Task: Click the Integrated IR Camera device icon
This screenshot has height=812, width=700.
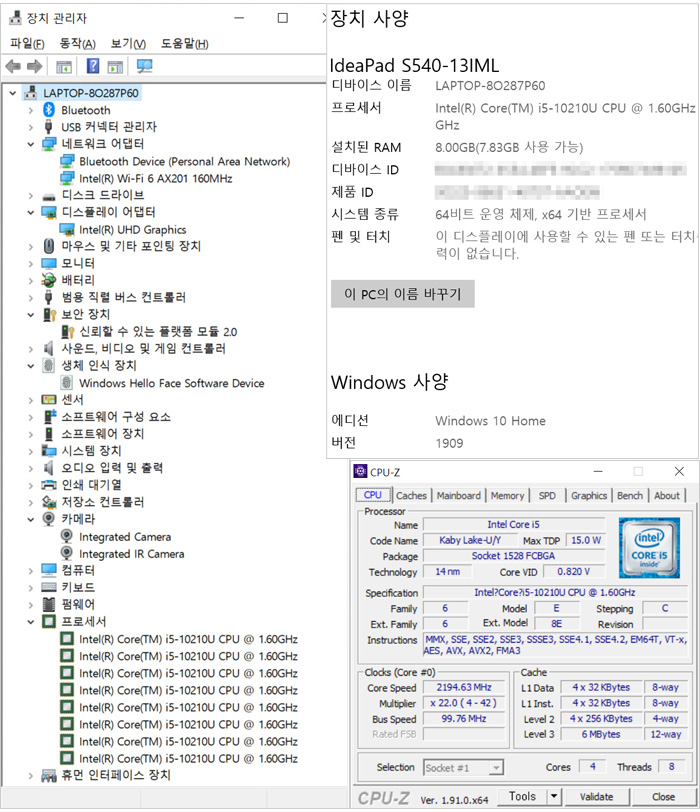Action: [67, 553]
